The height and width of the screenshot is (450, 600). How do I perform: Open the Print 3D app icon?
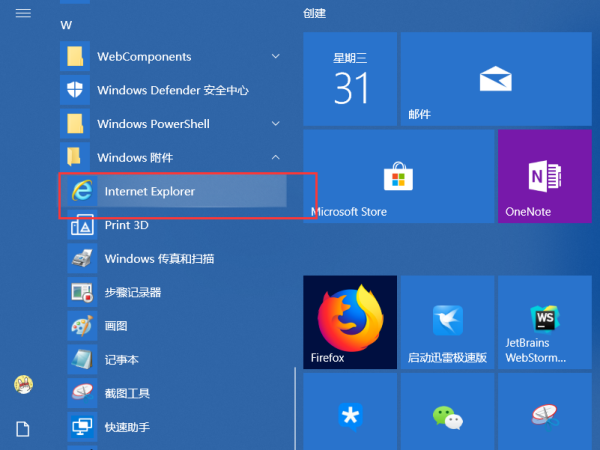[82, 225]
